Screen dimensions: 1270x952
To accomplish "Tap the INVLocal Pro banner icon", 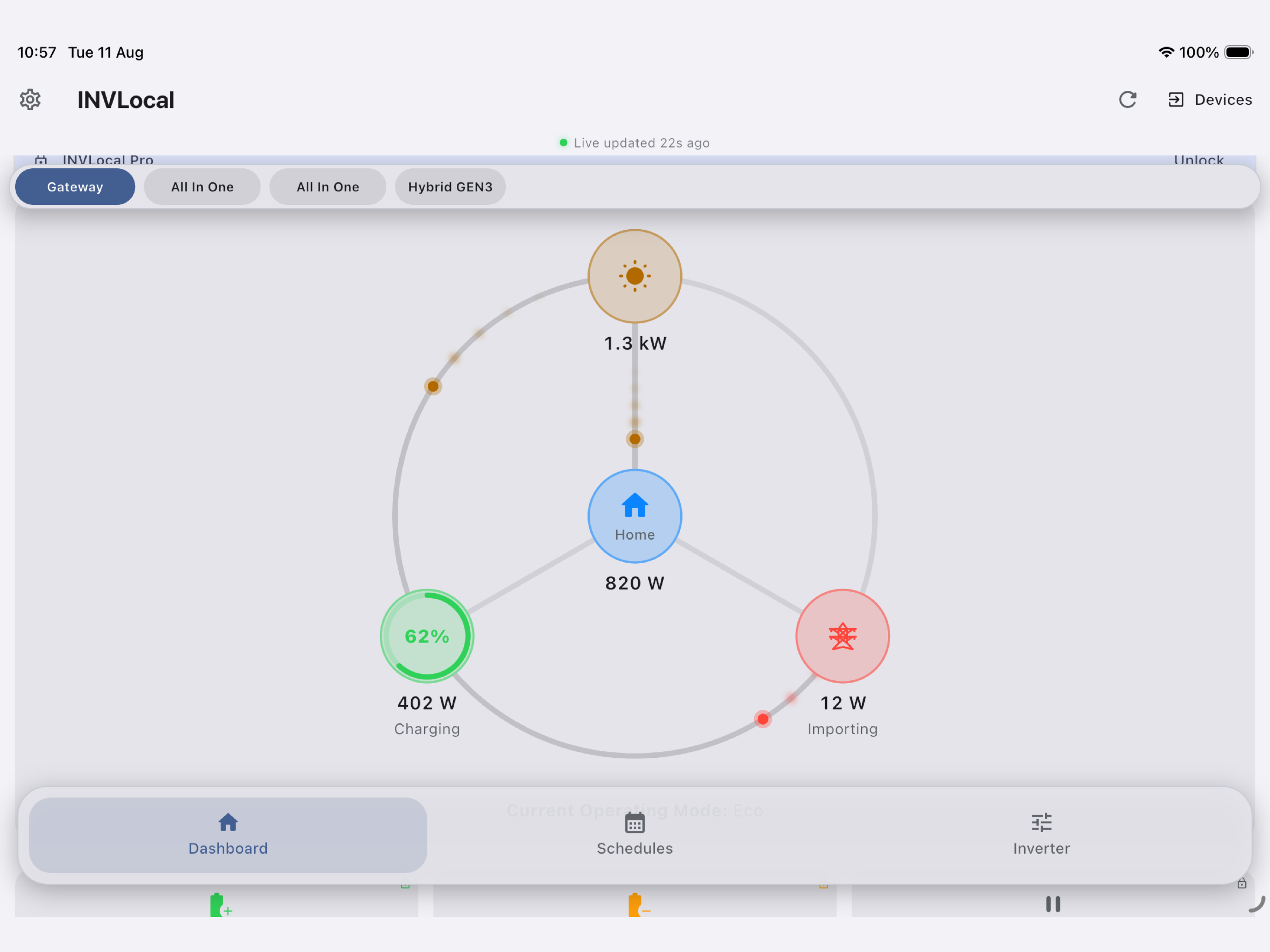I will point(41,160).
